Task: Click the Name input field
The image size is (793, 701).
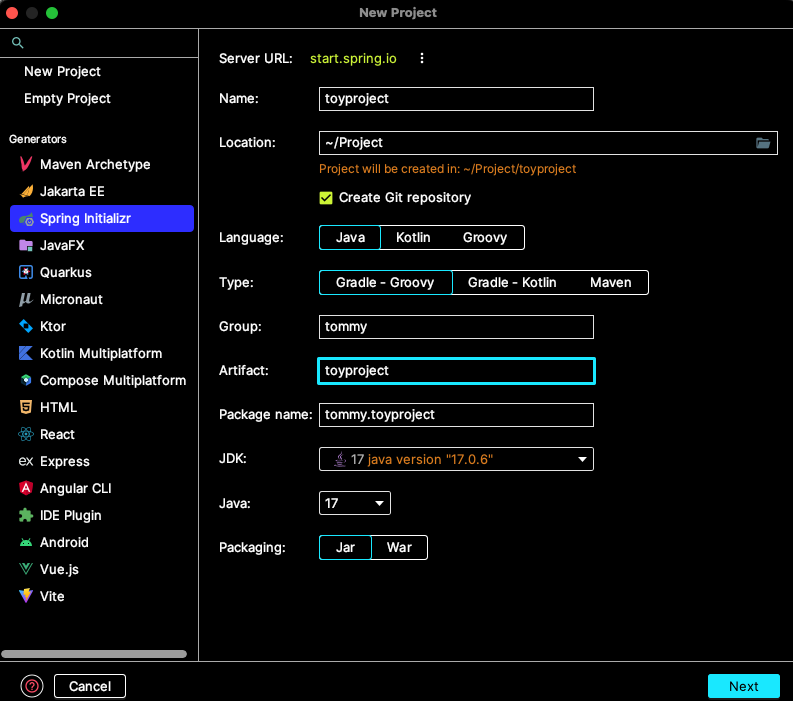Action: click(456, 99)
